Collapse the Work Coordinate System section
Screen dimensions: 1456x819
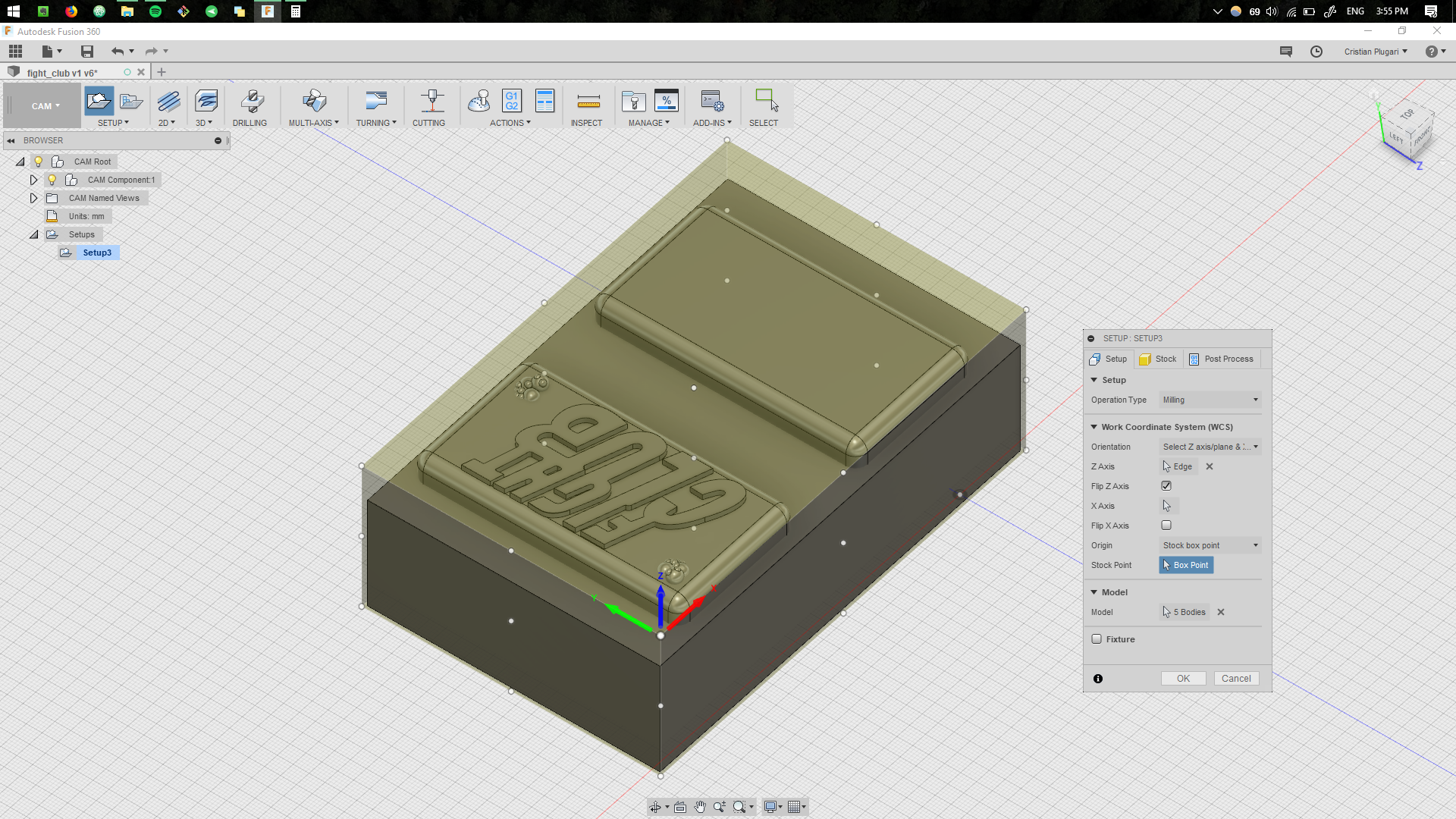pyautogui.click(x=1094, y=427)
